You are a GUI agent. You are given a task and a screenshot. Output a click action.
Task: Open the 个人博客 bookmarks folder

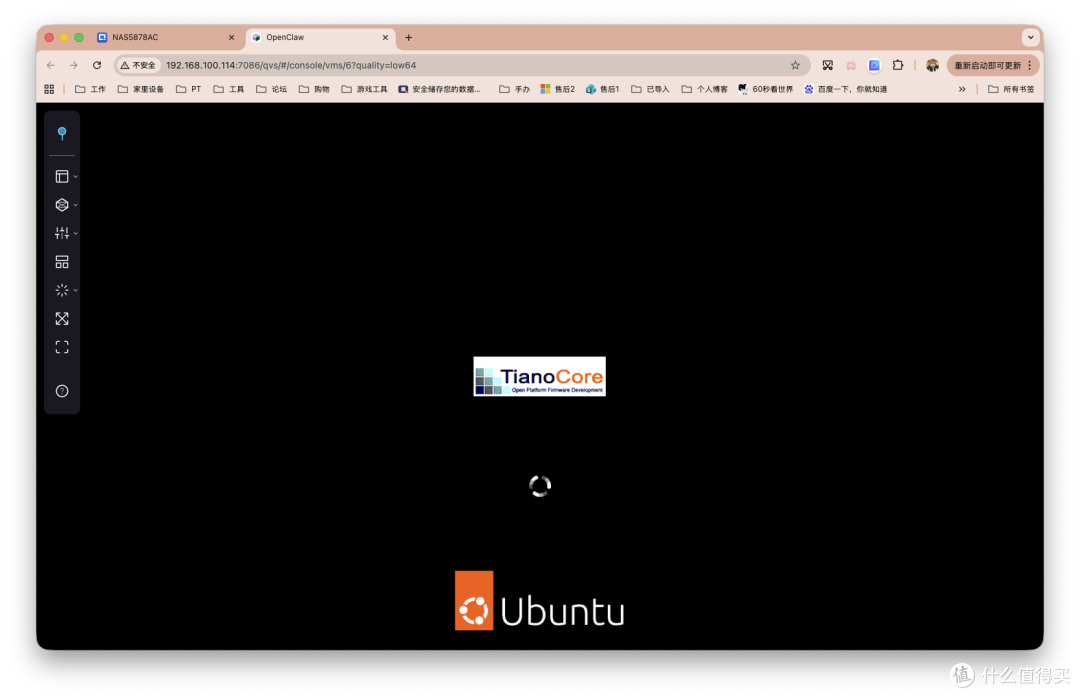tap(704, 89)
